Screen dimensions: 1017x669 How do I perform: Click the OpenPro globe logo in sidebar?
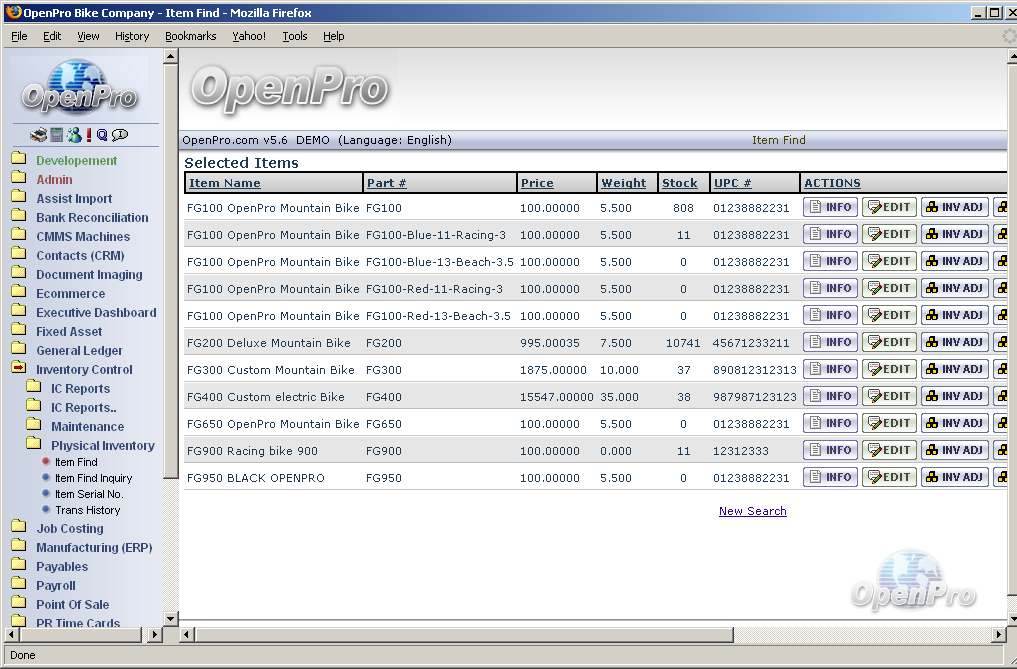[80, 88]
